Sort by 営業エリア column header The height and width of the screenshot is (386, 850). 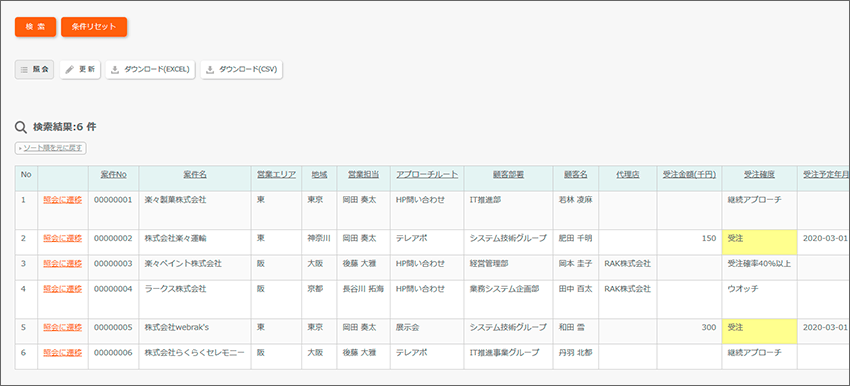coord(276,175)
